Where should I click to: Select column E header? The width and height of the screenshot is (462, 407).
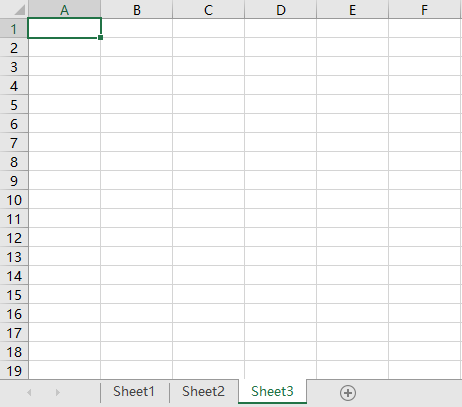click(353, 9)
